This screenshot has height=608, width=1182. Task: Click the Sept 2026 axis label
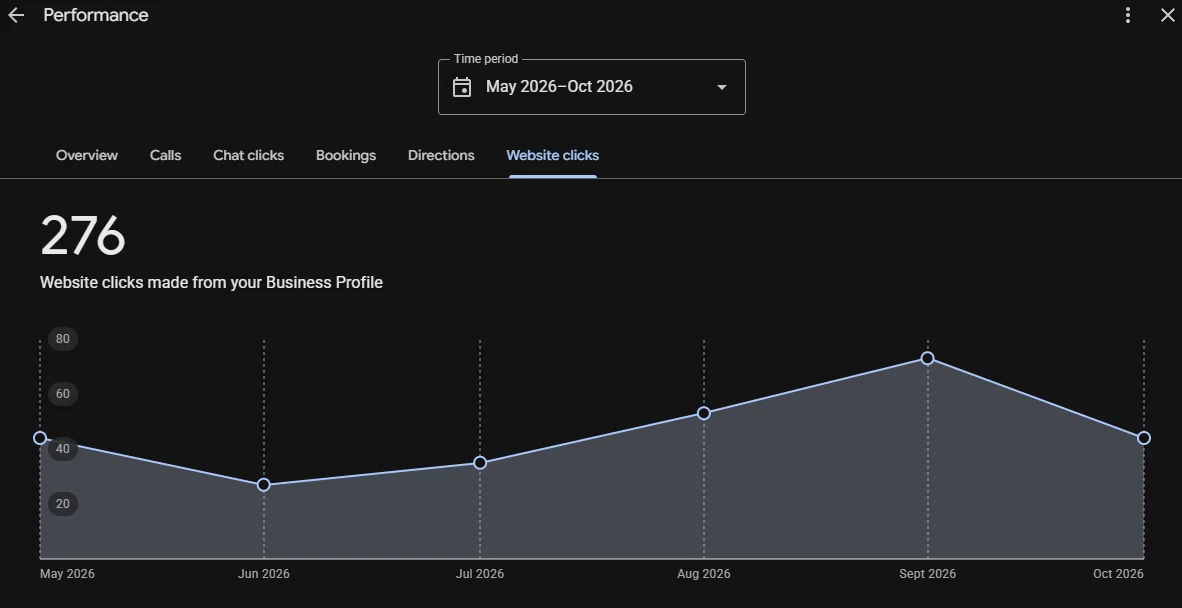pyautogui.click(x=928, y=574)
